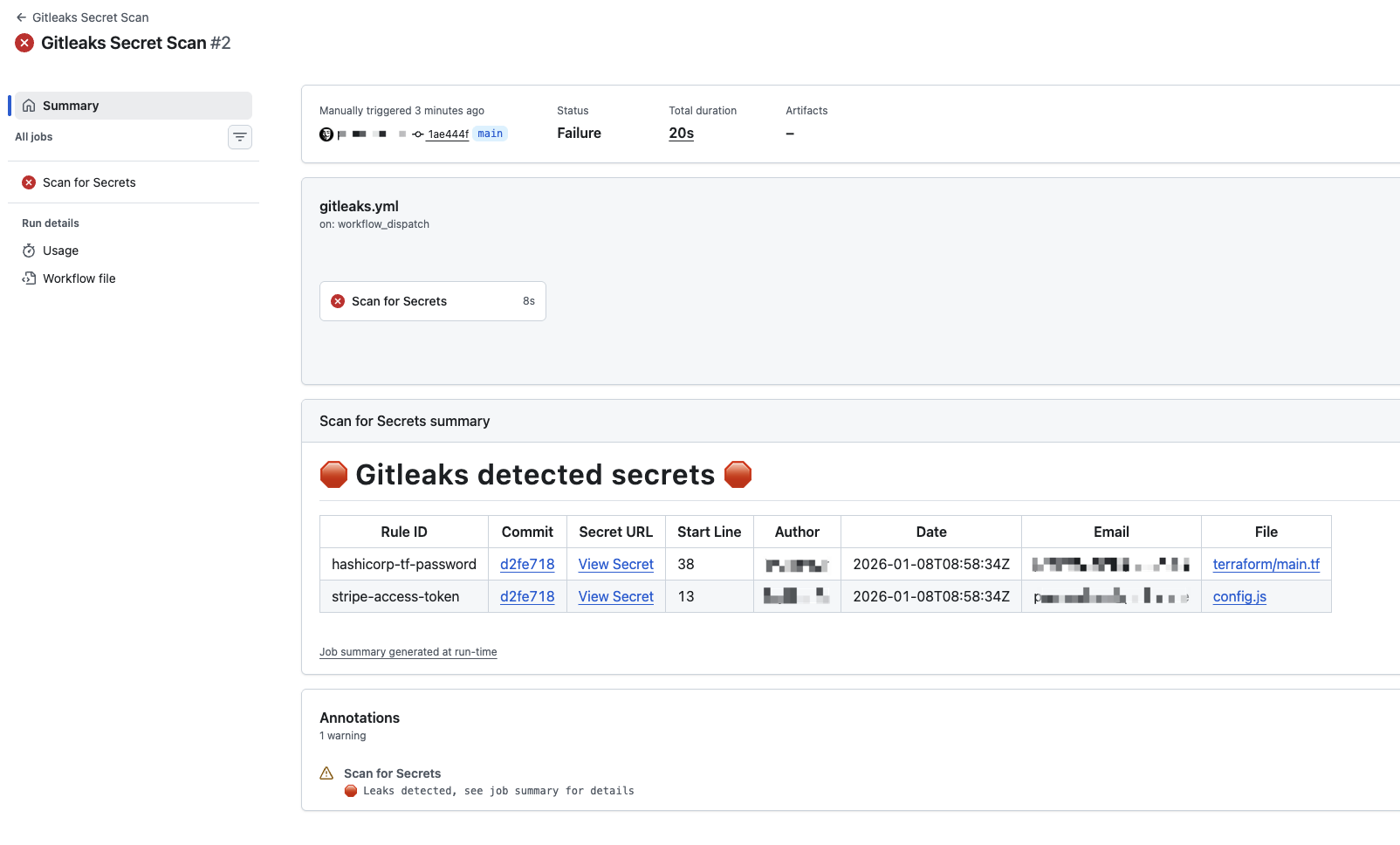Click the warning triangle in Annotations
The width and height of the screenshot is (1400, 845).
[x=326, y=773]
